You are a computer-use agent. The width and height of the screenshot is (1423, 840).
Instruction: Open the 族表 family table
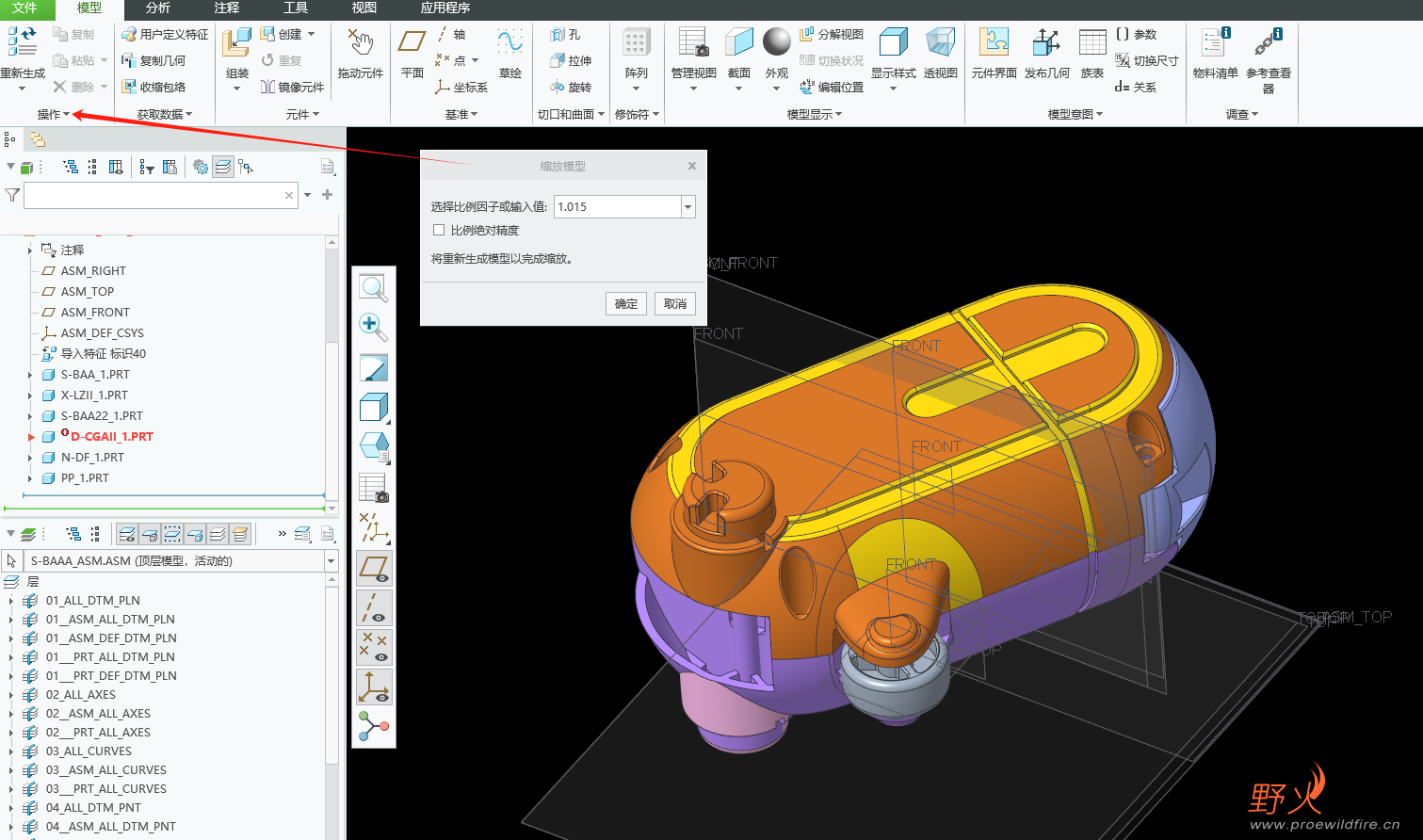click(1092, 42)
